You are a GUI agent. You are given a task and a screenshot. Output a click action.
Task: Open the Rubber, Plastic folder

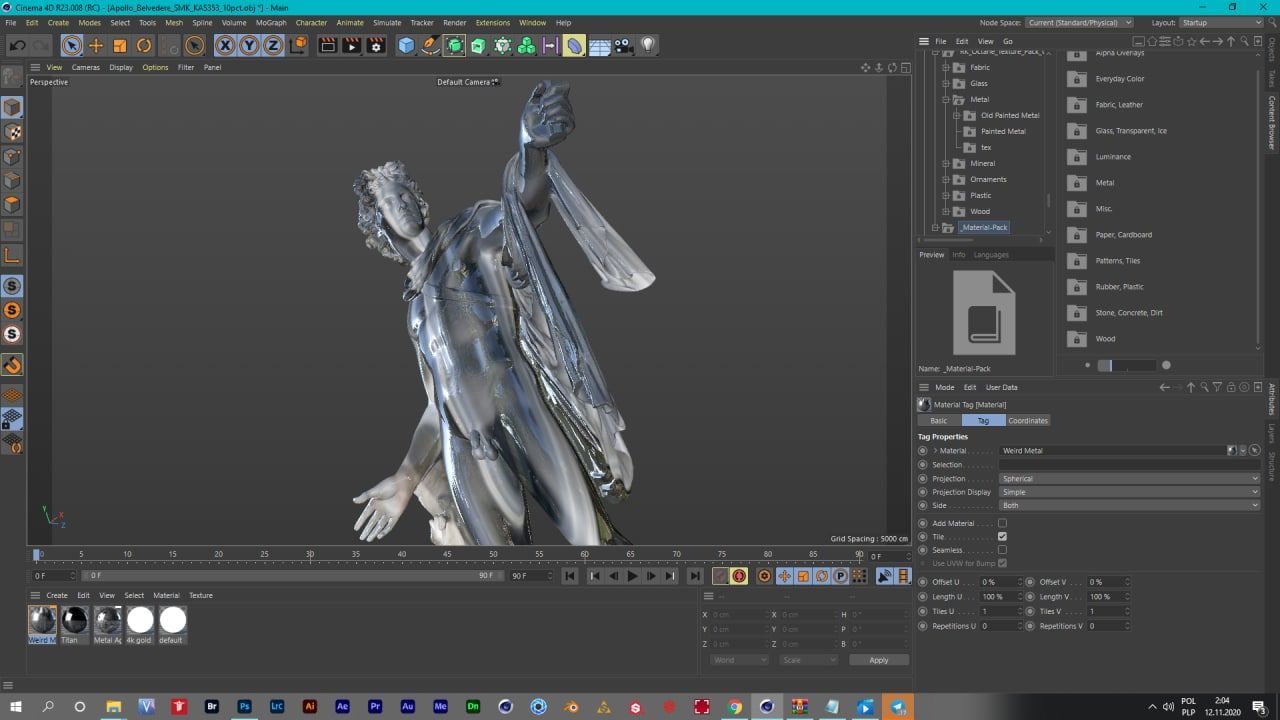tap(1119, 287)
